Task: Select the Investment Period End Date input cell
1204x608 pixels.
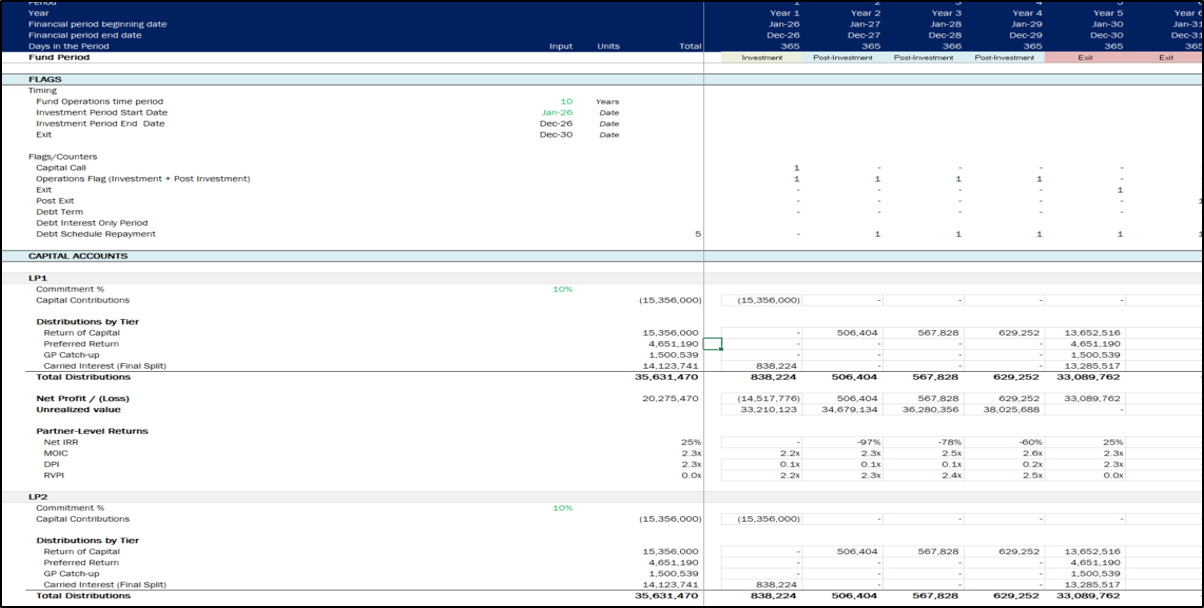Action: click(x=556, y=124)
